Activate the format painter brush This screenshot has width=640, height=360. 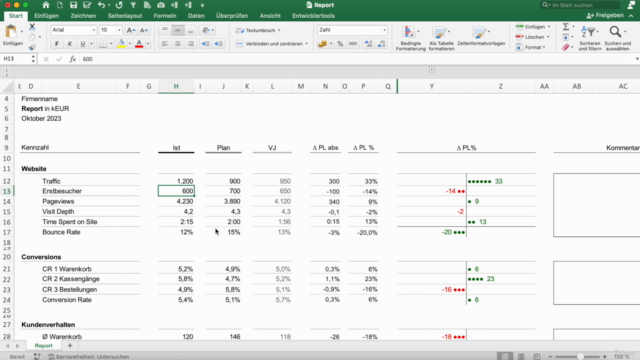32,47
